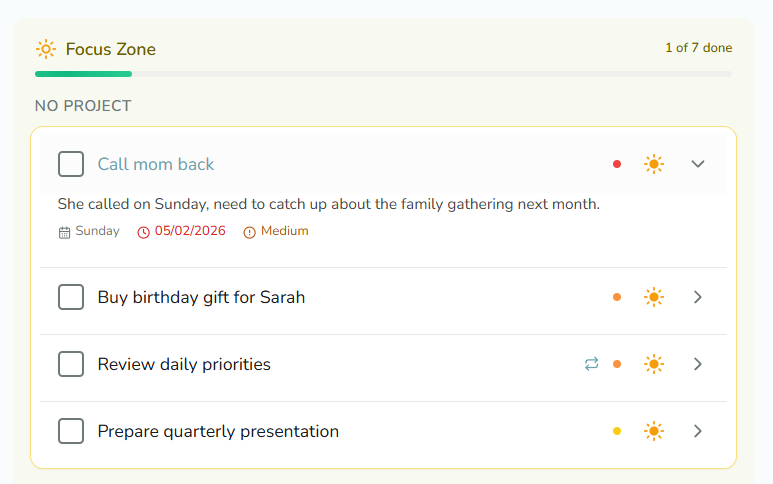
Task: Click the clock icon next to 05/02/2026
Action: point(144,232)
